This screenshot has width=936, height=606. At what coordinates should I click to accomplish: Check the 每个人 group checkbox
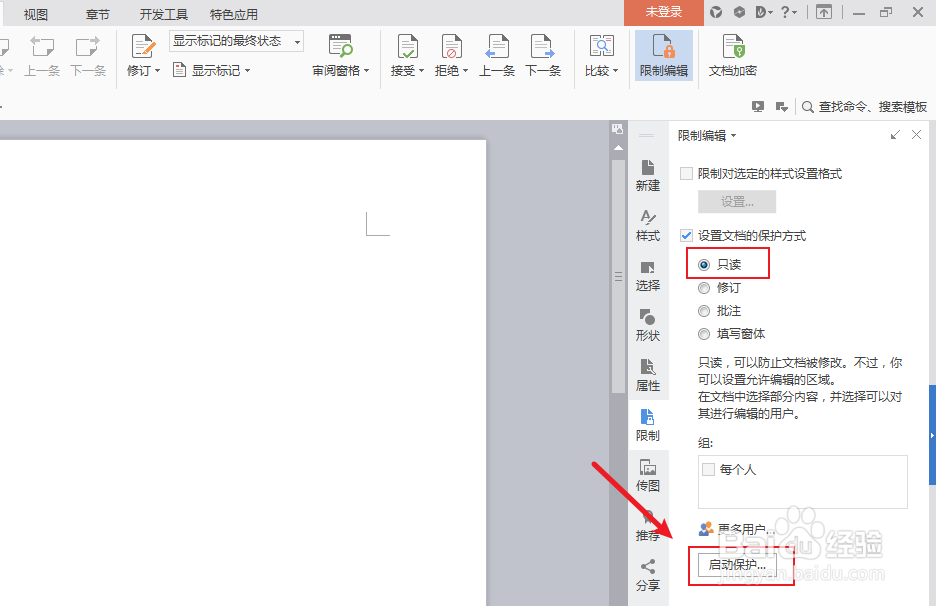[x=708, y=469]
